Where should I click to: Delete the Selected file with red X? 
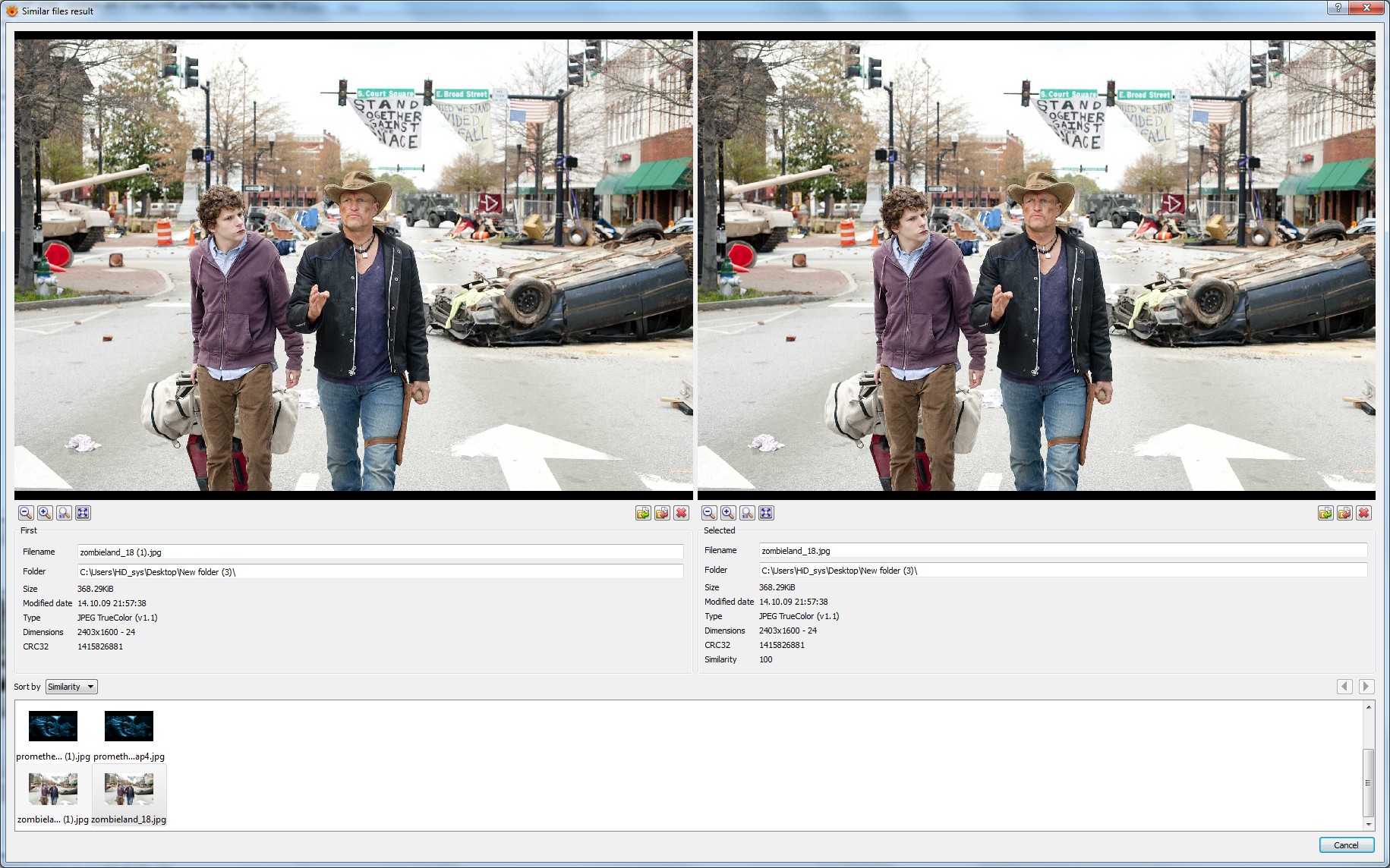(x=1363, y=513)
